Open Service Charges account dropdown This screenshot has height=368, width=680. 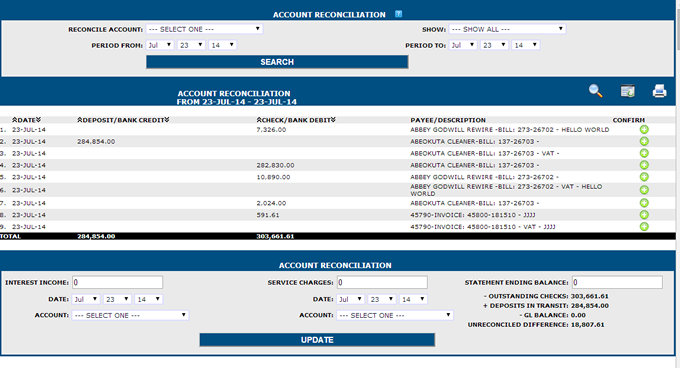(x=395, y=315)
